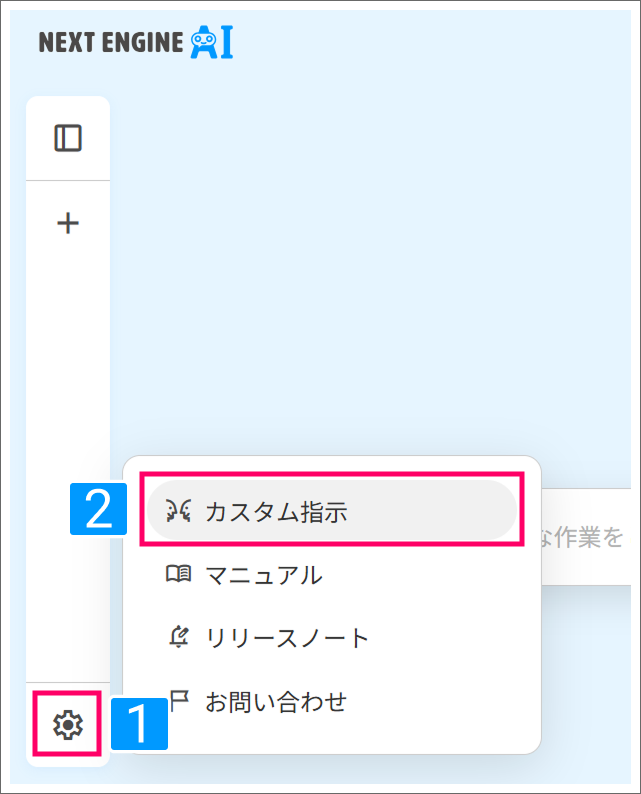Click the blue number 1 badge
This screenshot has height=794, width=641.
pyautogui.click(x=139, y=724)
